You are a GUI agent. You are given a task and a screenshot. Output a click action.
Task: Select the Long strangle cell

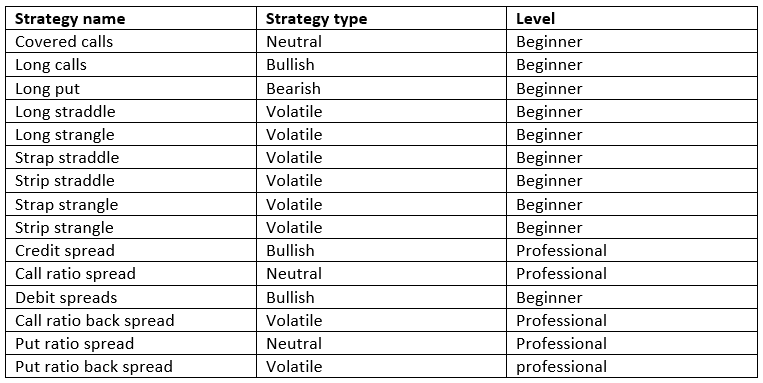pos(131,134)
